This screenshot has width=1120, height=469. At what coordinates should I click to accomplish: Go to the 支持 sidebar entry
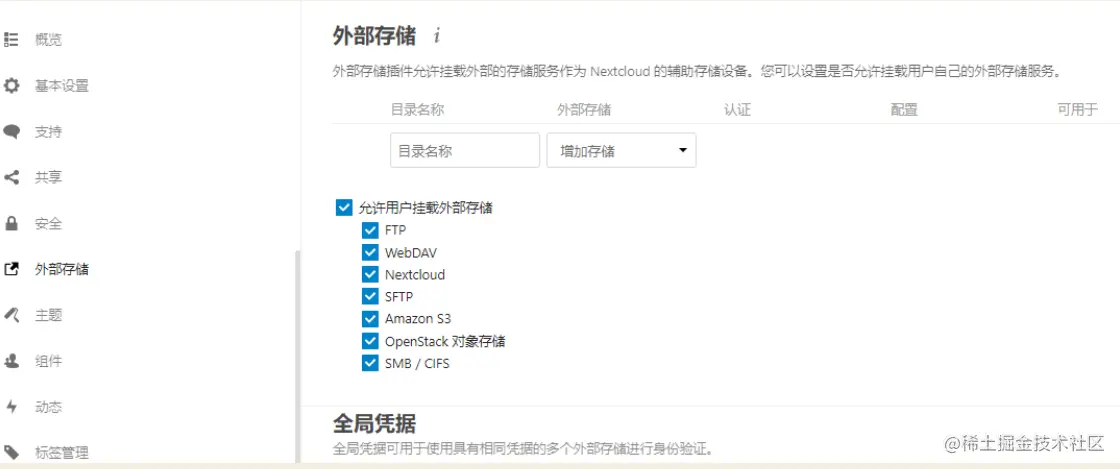click(x=49, y=132)
